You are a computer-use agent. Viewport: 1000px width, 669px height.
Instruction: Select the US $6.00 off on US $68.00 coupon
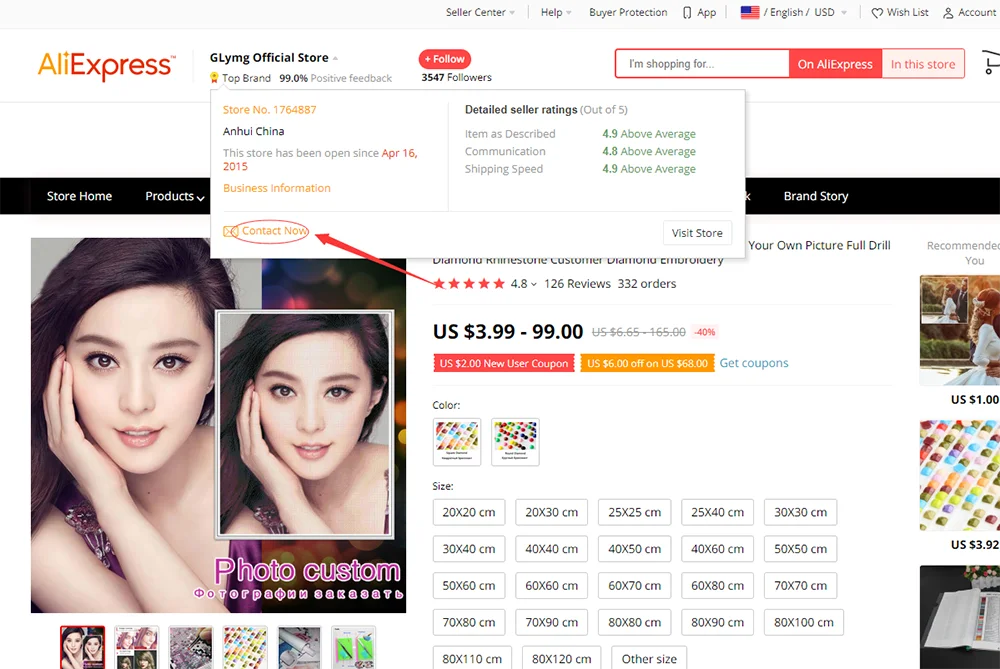tap(647, 363)
